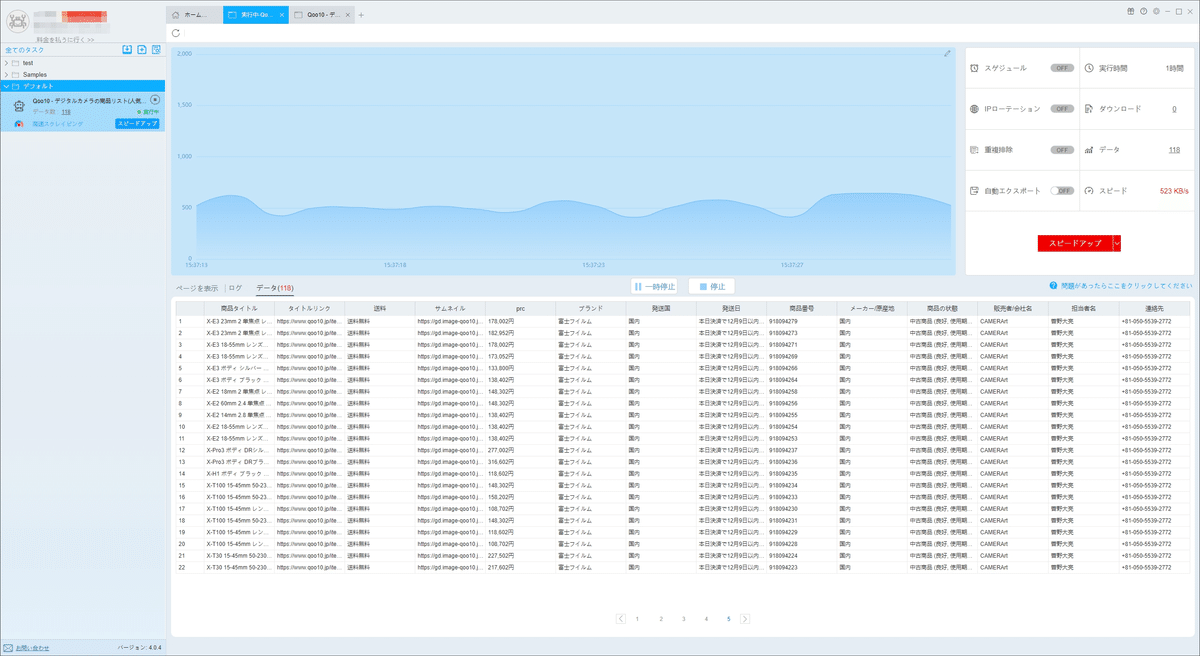Click the robot icon of the Qoo10 task
1200x656 pixels.
coord(18,105)
